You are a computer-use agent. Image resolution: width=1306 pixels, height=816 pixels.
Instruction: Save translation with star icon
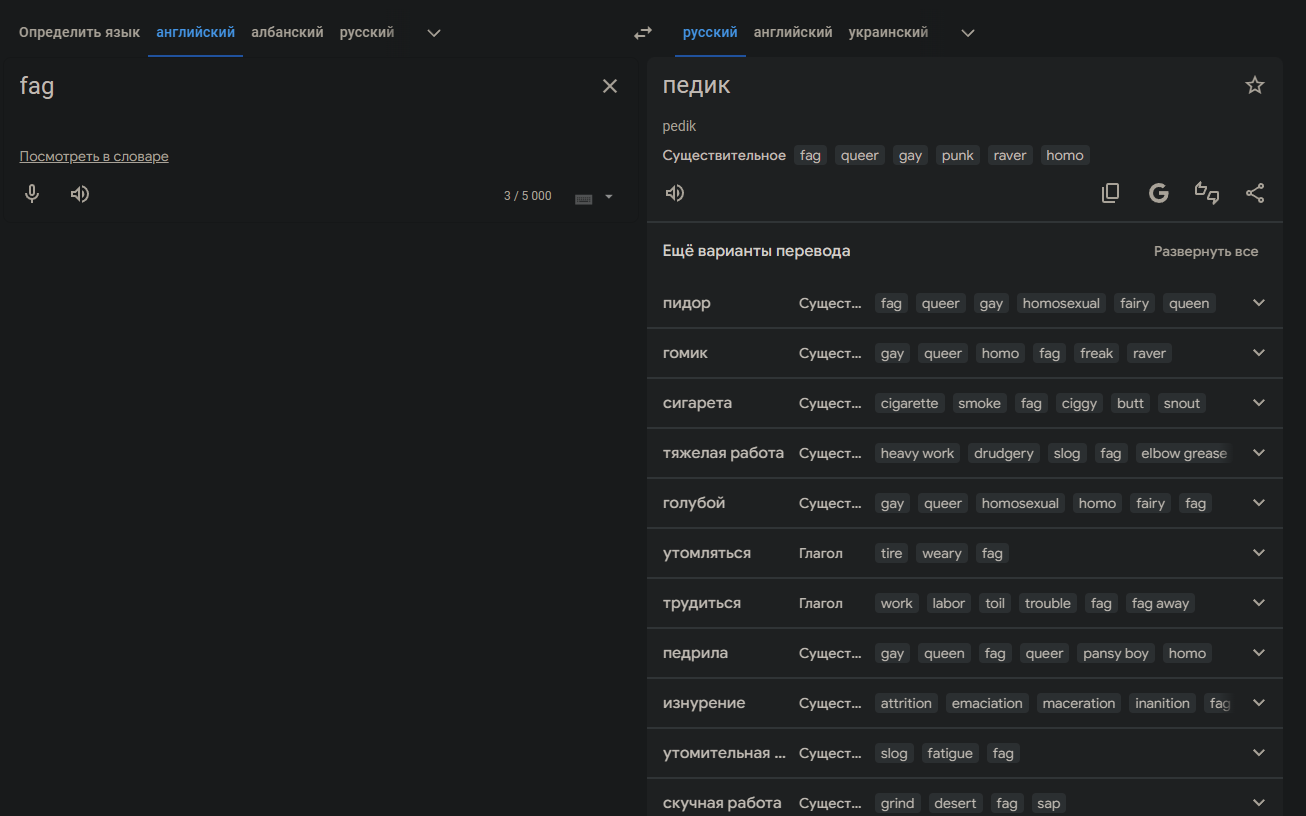(x=1255, y=85)
